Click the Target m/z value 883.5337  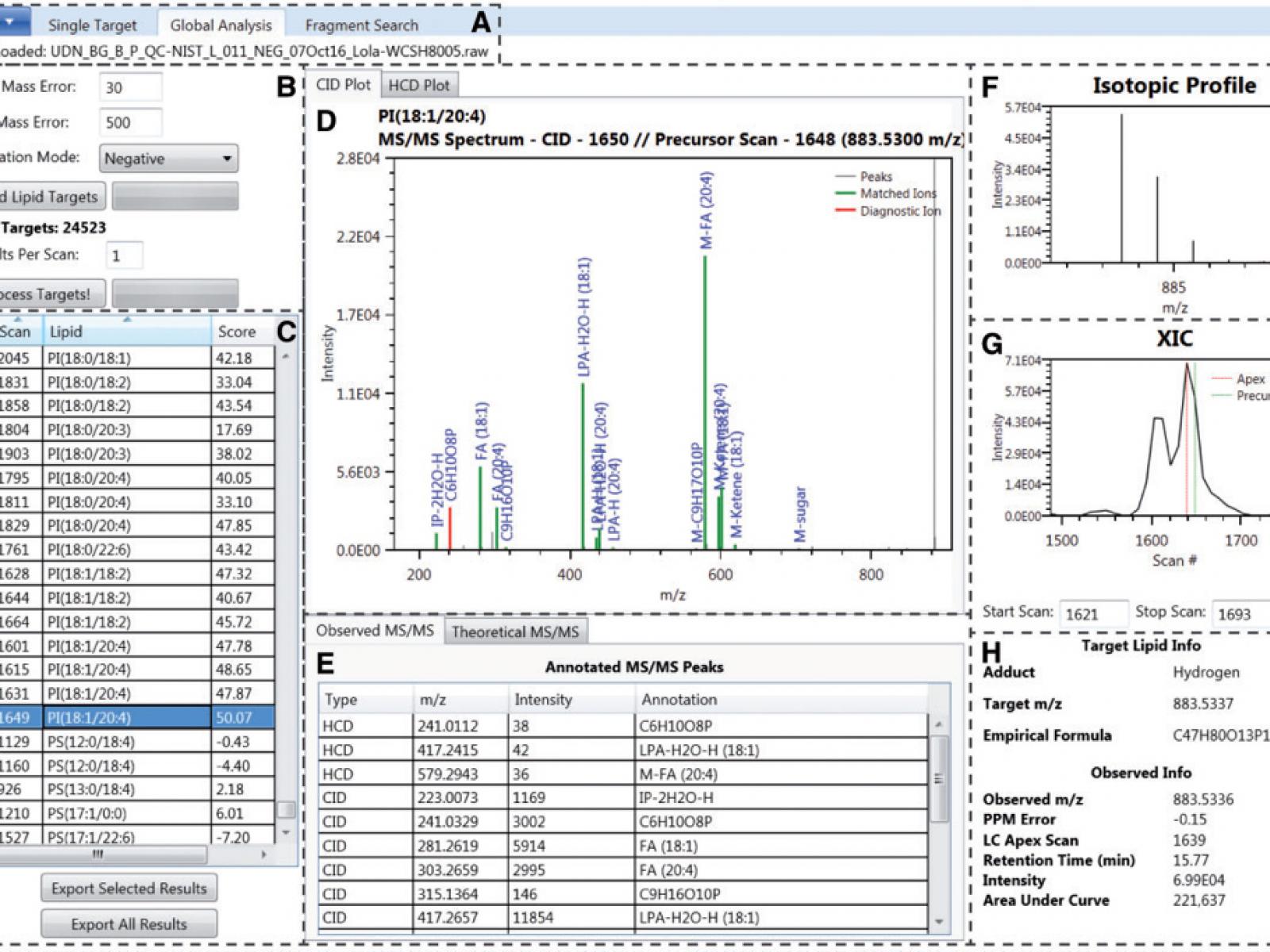[1203, 704]
